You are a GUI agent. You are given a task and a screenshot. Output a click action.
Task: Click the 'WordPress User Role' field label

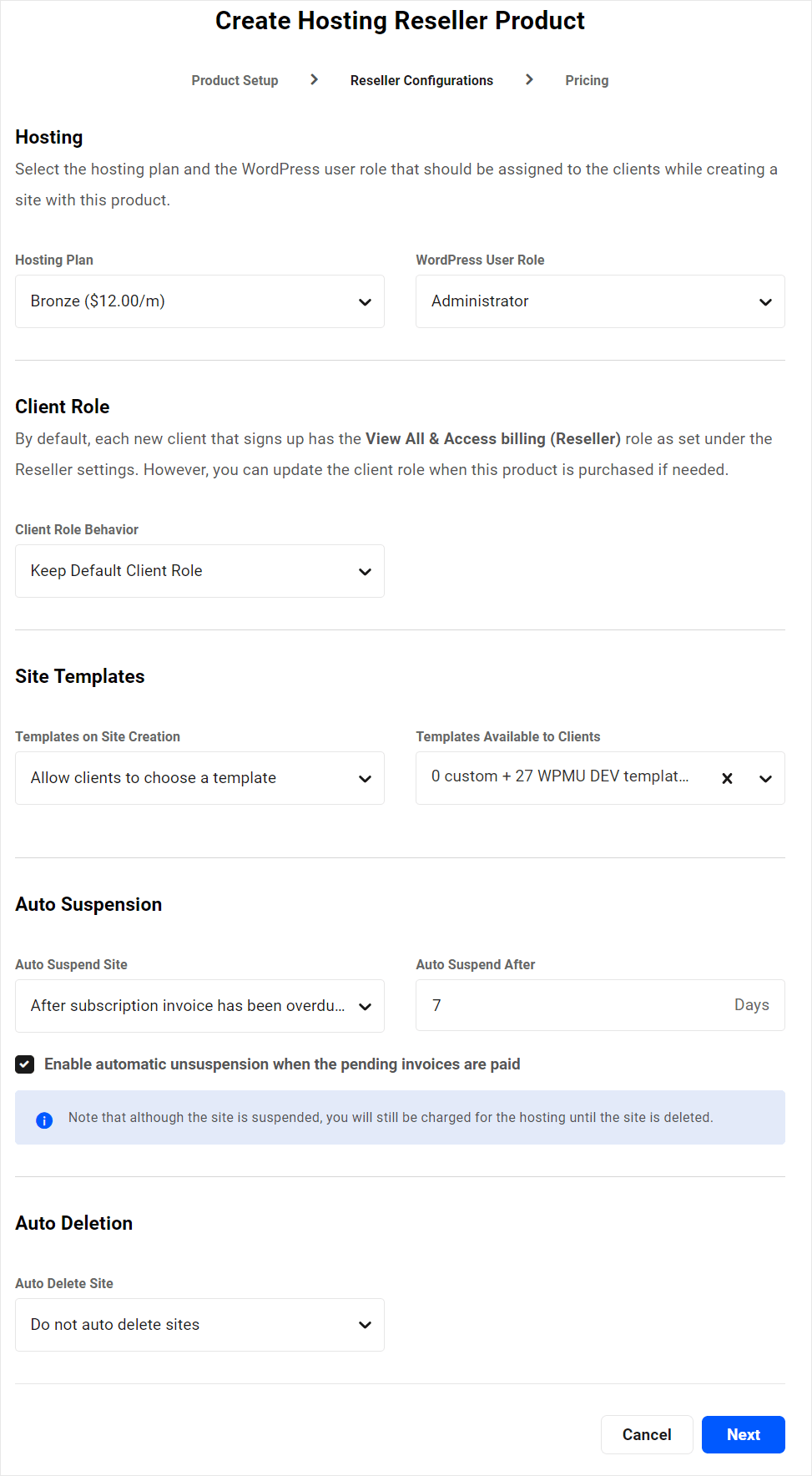(480, 260)
